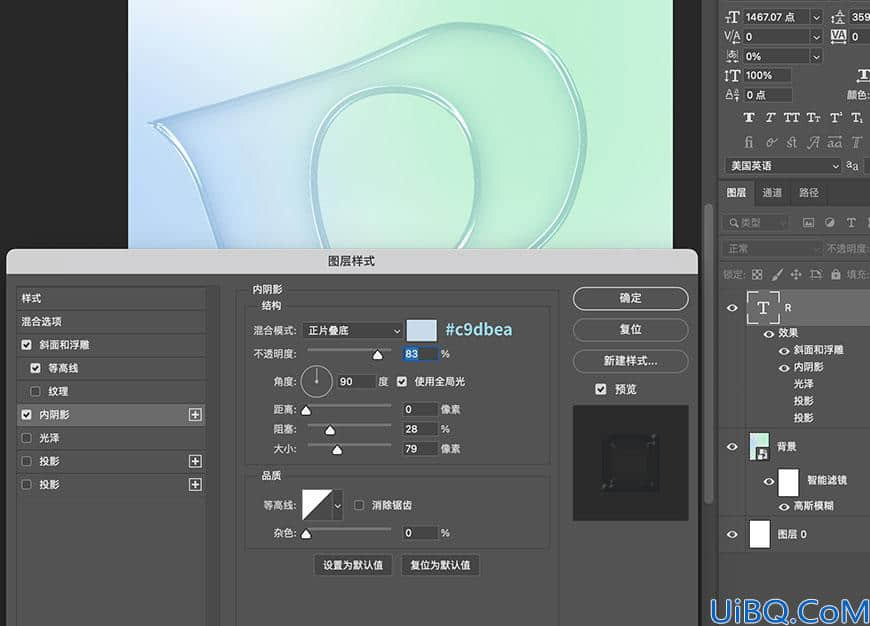Enable 消除锯齿 checkbox
Viewport: 870px width, 626px height.
click(359, 505)
